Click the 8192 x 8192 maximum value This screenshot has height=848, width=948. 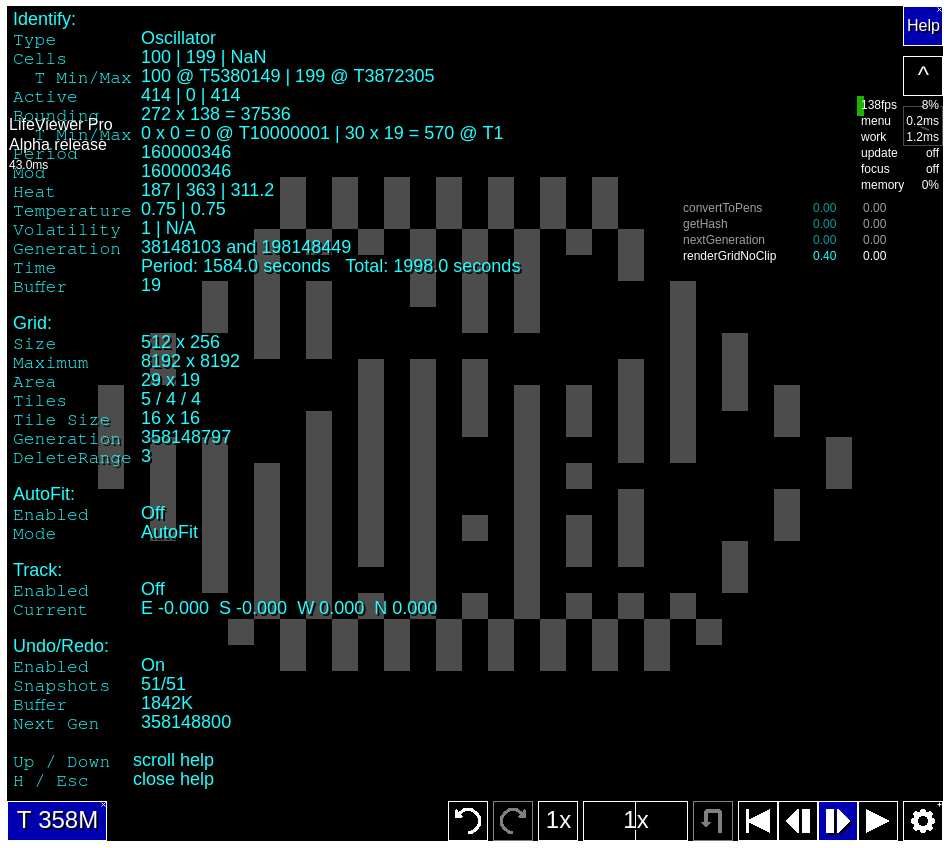(190, 361)
